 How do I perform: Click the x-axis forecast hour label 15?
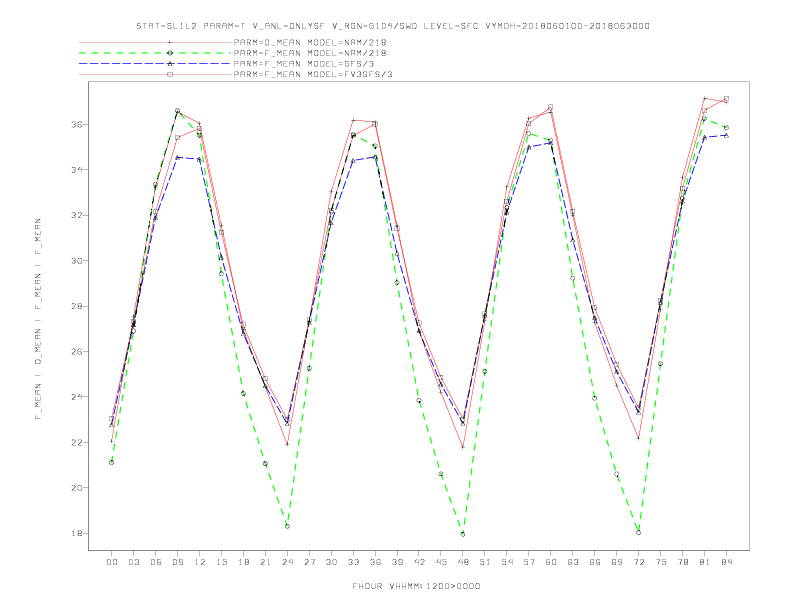click(221, 562)
